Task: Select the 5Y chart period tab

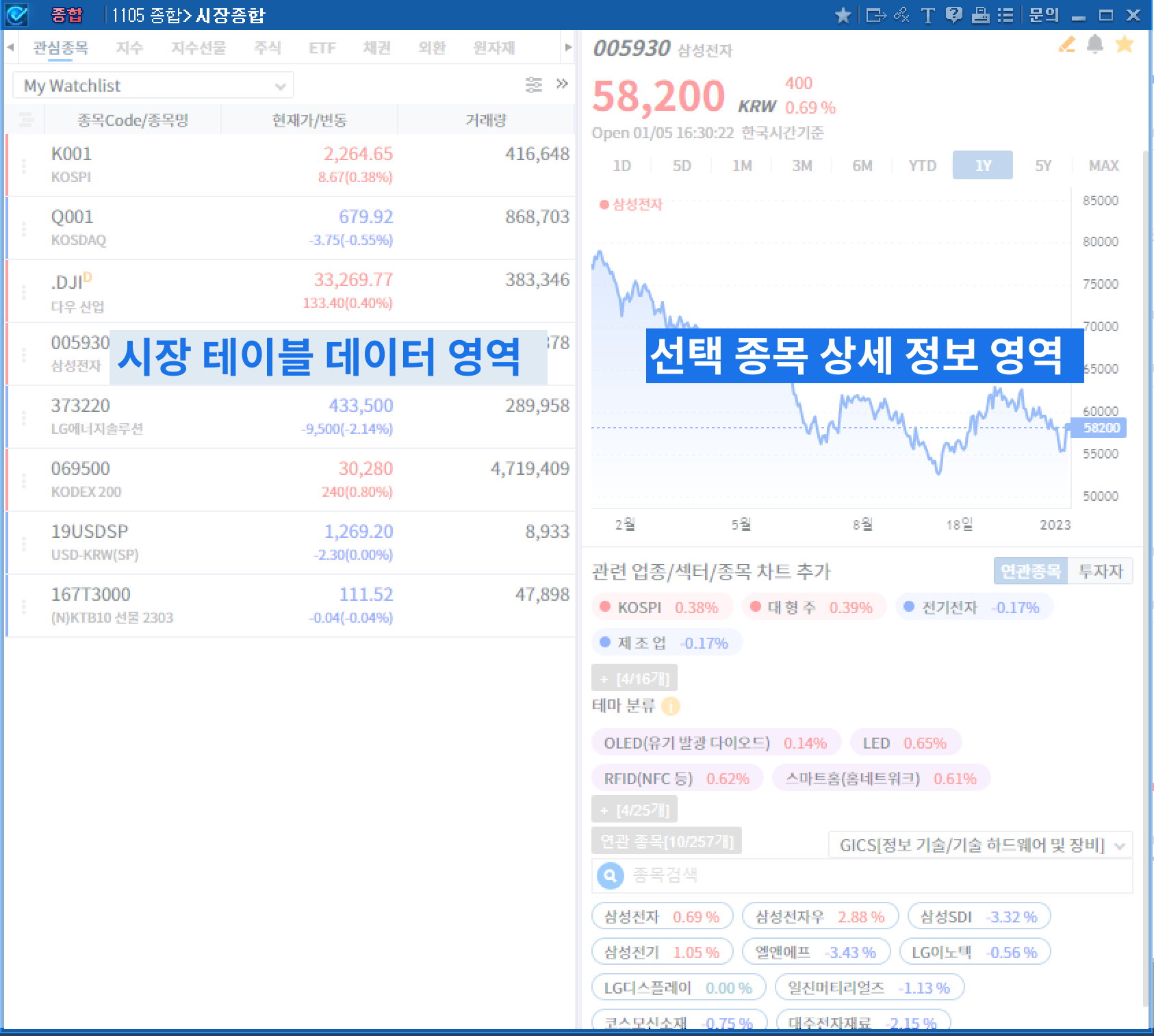Action: click(1042, 166)
